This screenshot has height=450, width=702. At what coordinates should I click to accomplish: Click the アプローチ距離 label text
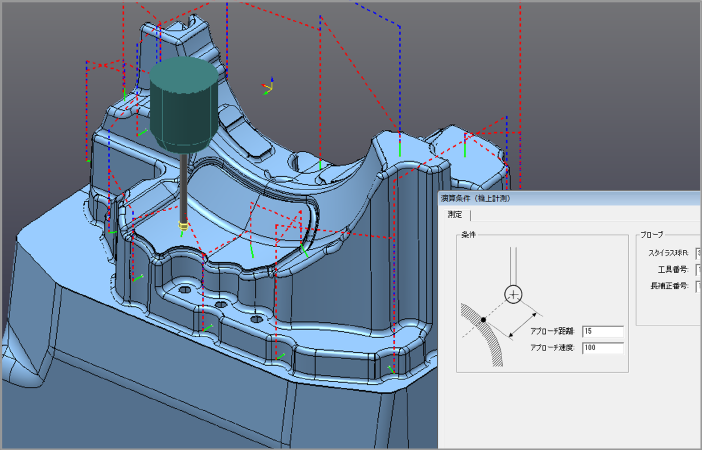[x=552, y=332]
